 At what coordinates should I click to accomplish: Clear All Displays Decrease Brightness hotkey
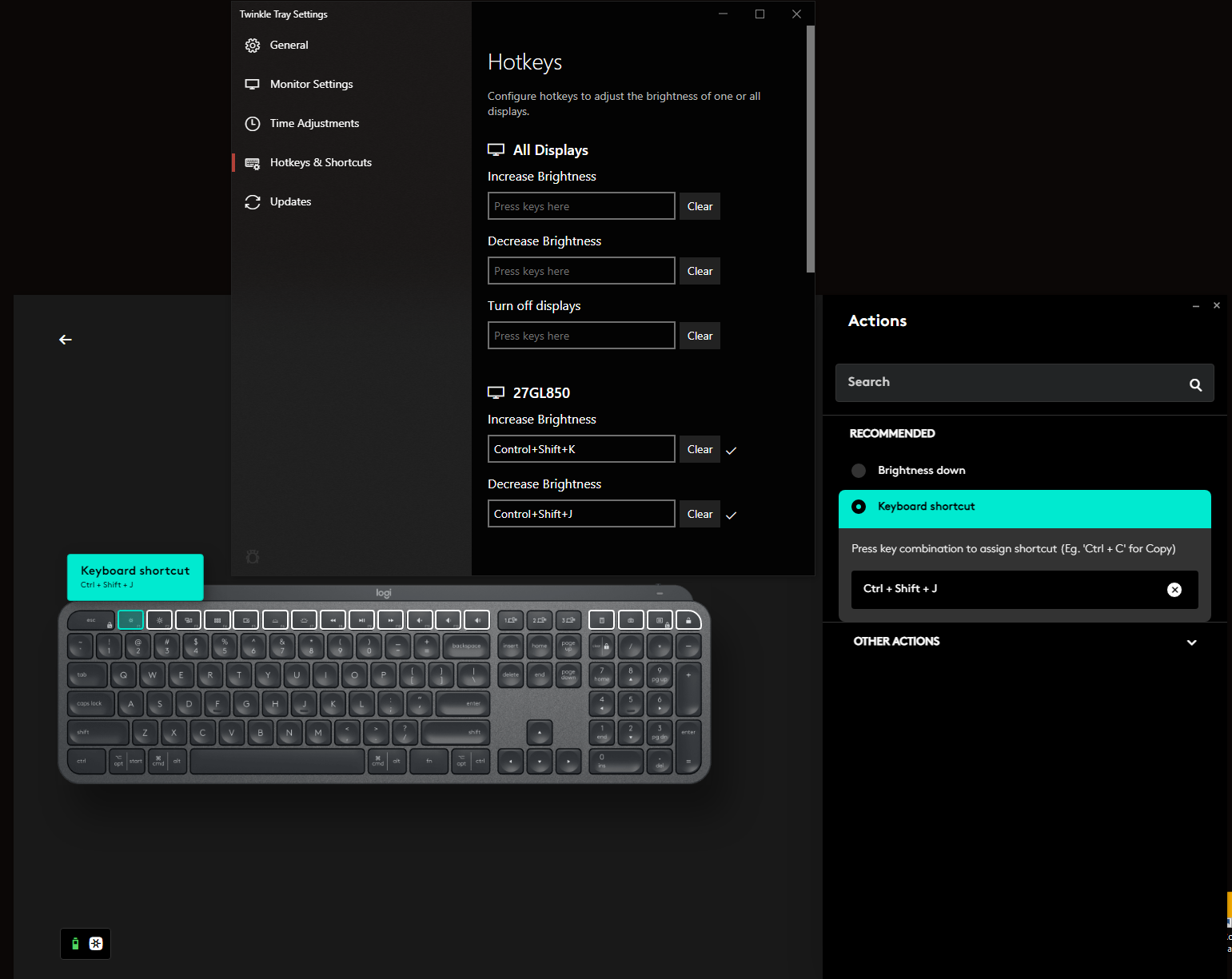[x=700, y=271]
